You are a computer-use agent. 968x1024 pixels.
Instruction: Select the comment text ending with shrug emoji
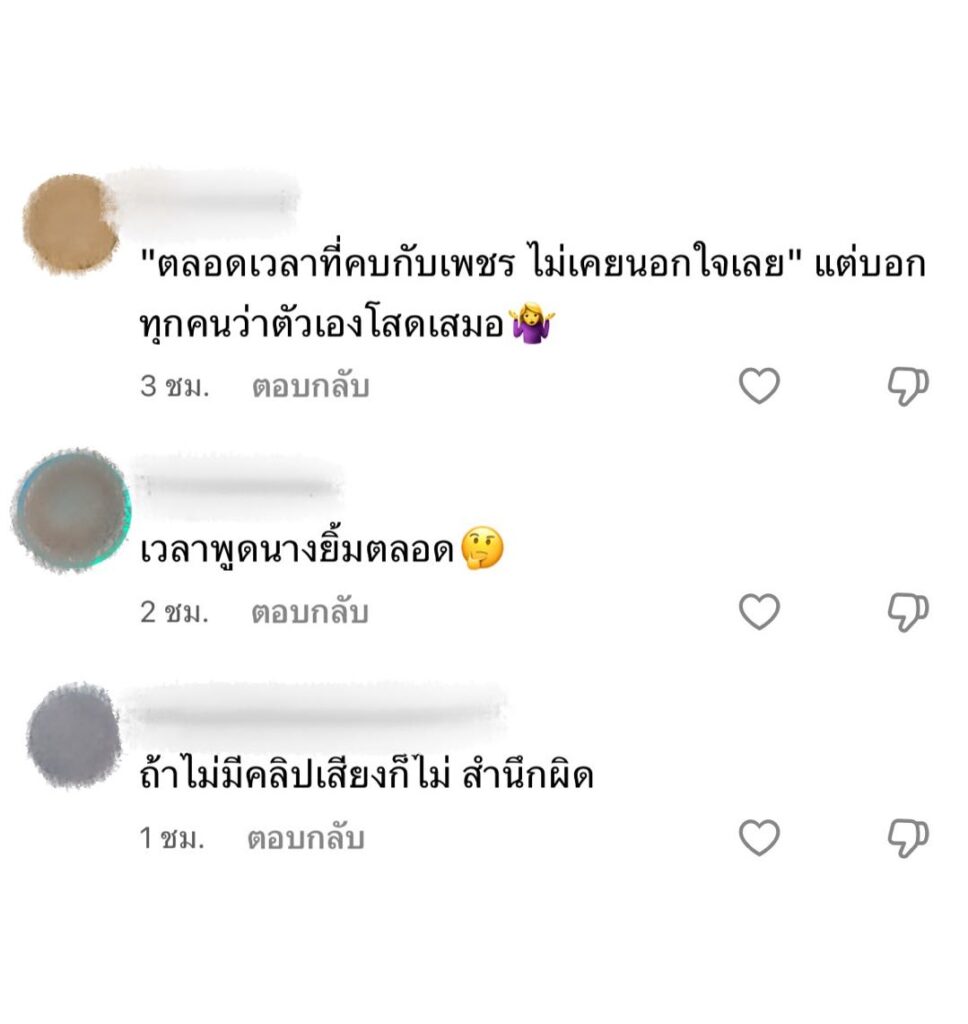tap(532, 293)
